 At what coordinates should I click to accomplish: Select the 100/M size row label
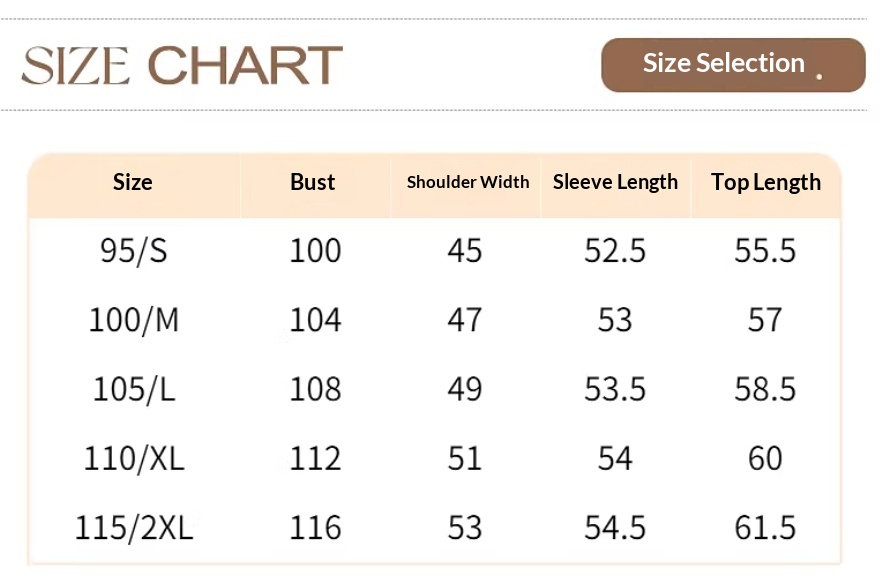tap(134, 320)
